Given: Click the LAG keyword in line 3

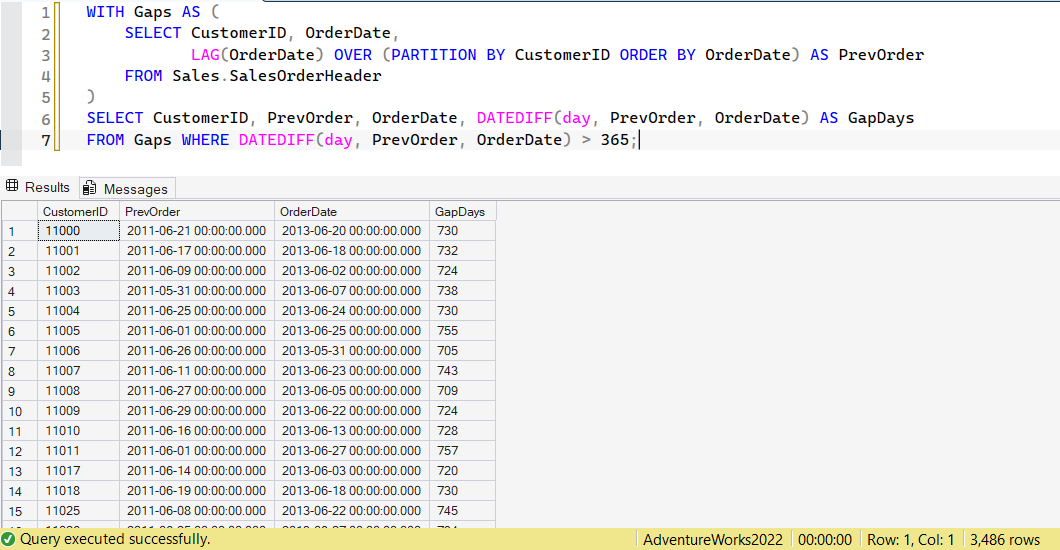Looking at the screenshot, I should (206, 55).
